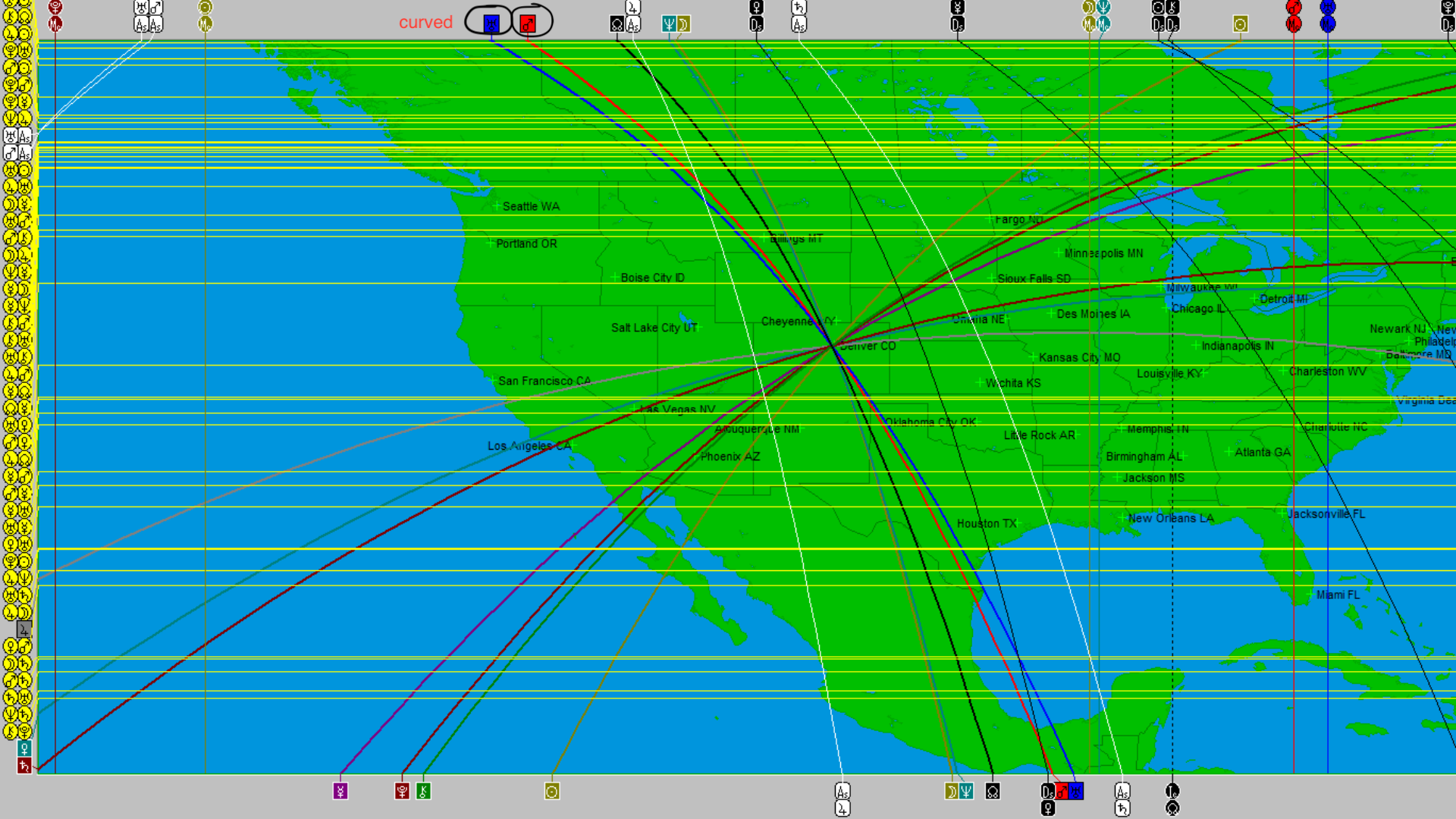Screen dimensions: 1456x819
Task: Select the Miami FL city label
Action: 1338,595
